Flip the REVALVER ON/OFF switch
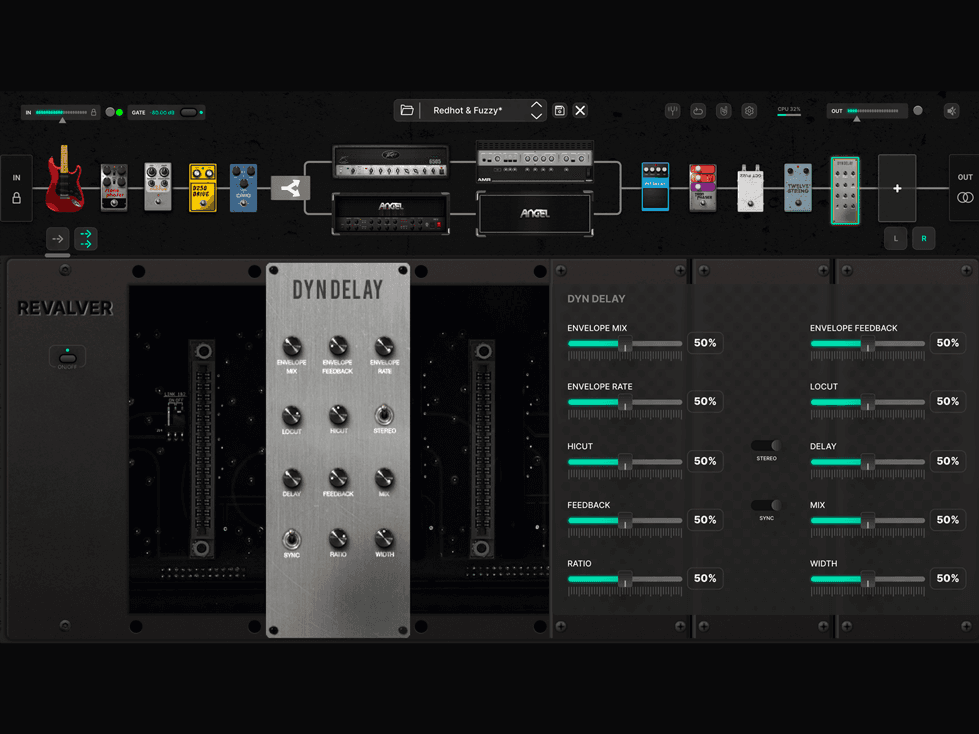The height and width of the screenshot is (734, 979). 68,356
